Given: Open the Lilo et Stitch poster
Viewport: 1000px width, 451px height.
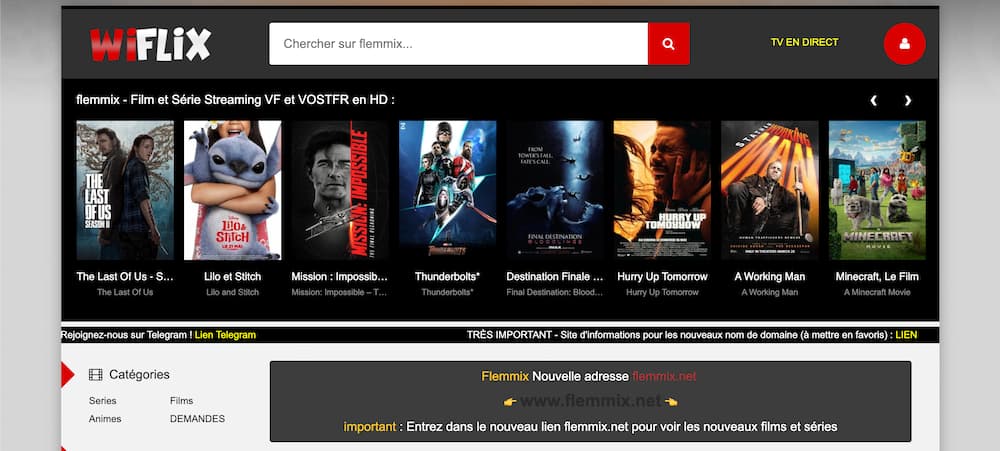Looking at the screenshot, I should pyautogui.click(x=233, y=190).
